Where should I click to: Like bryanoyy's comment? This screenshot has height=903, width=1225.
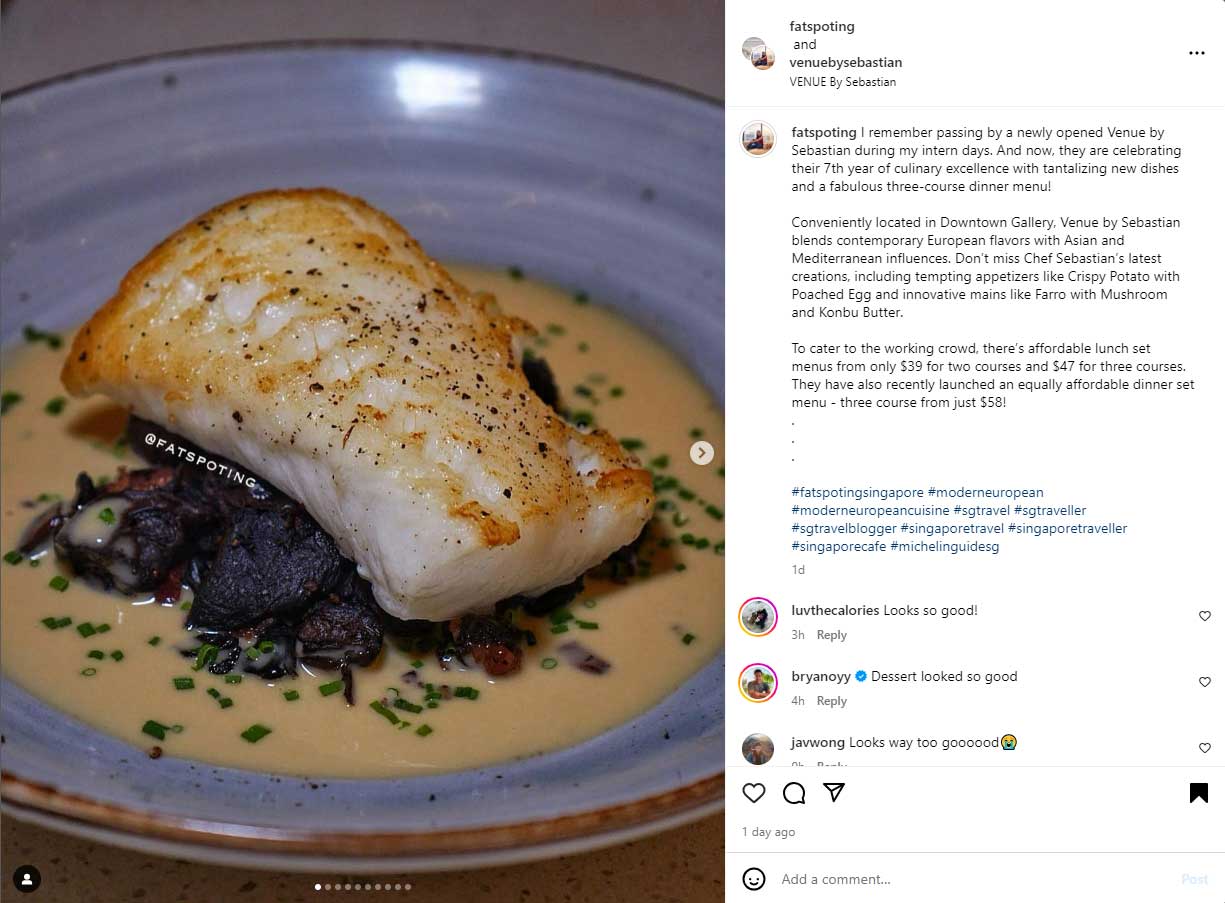pyautogui.click(x=1205, y=682)
